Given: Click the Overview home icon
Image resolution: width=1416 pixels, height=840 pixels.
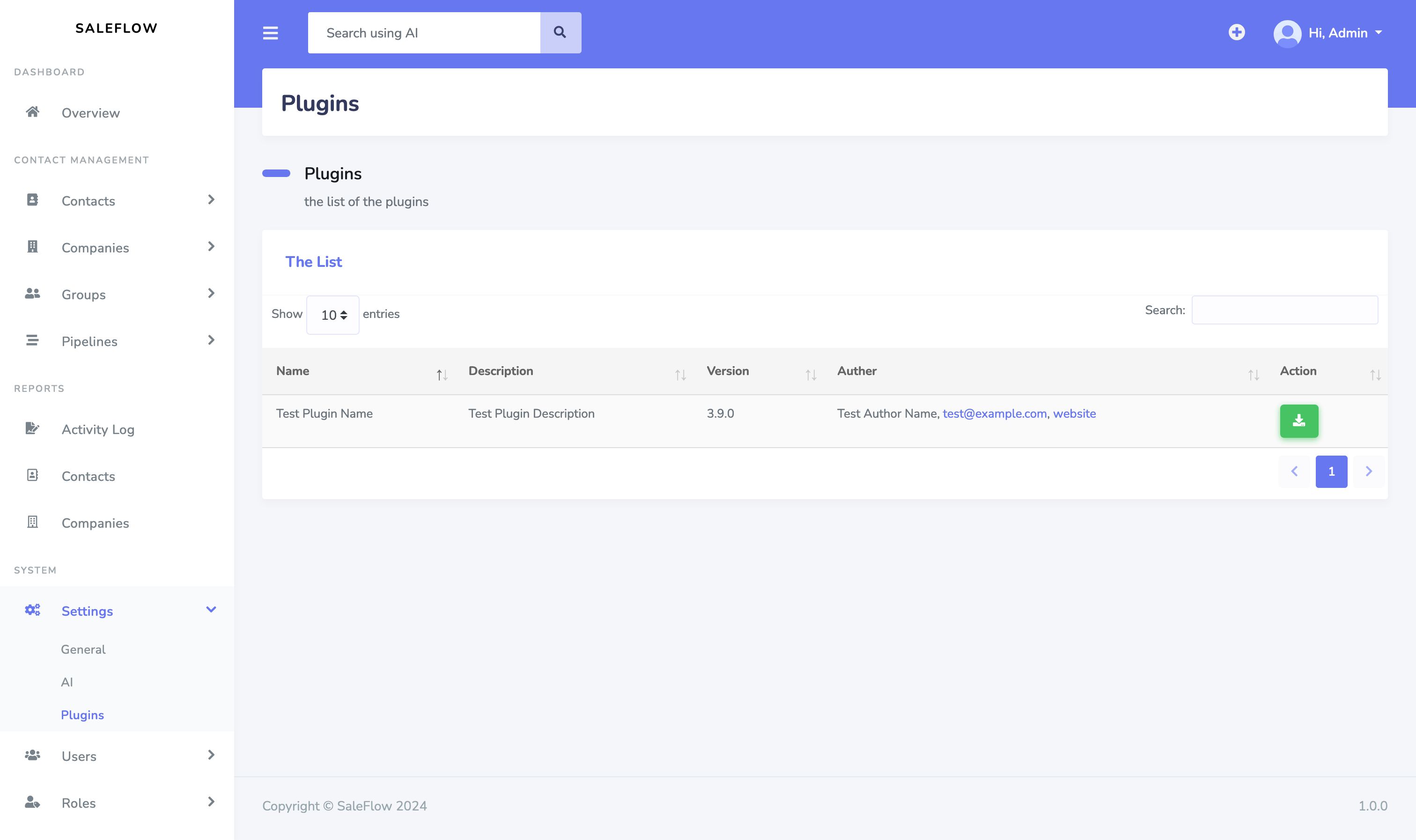Looking at the screenshot, I should coord(33,112).
